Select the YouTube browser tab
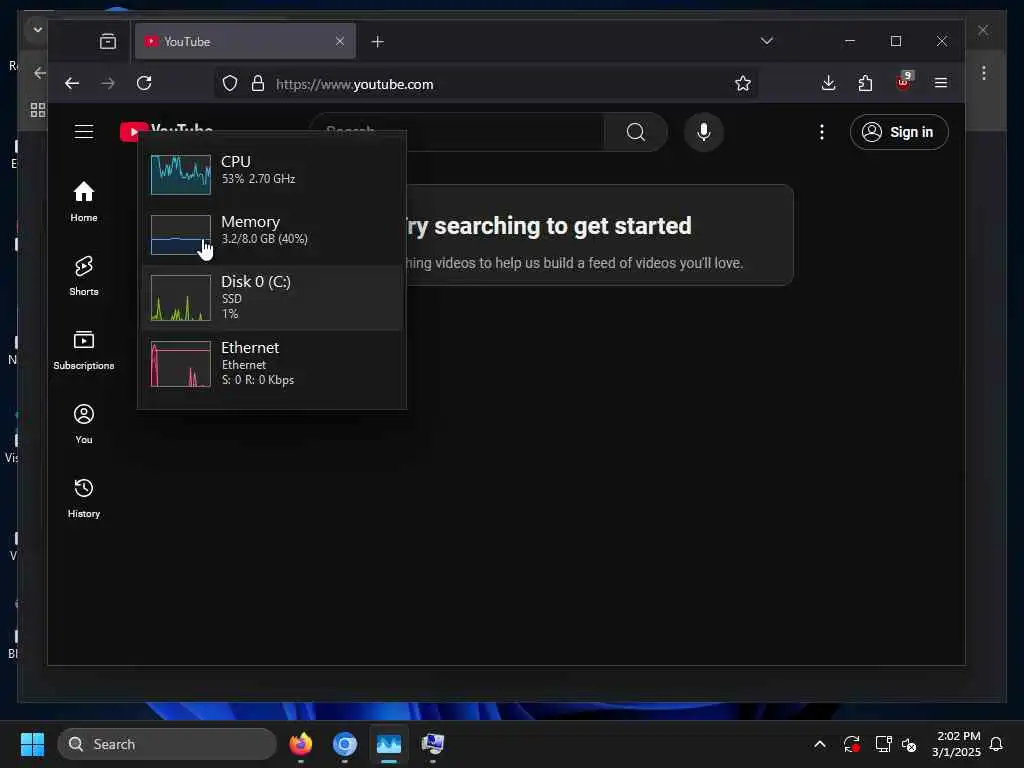This screenshot has height=768, width=1024. tap(245, 41)
